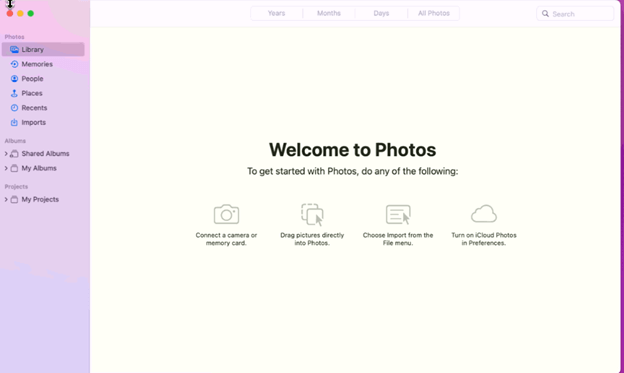Click 'Choose Import from the File menu' text
This screenshot has height=373, width=624.
pos(398,239)
